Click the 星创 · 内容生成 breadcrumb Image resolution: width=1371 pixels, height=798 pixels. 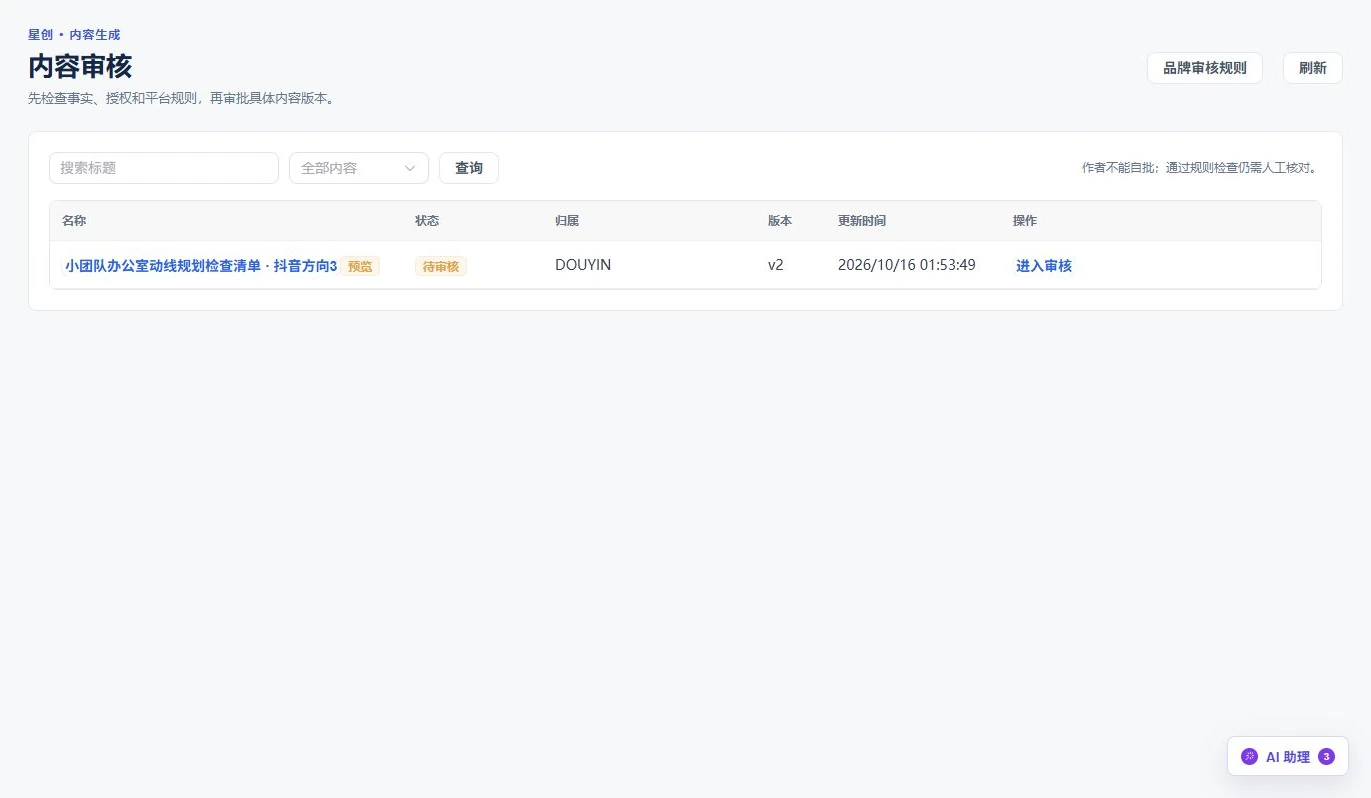pos(74,35)
